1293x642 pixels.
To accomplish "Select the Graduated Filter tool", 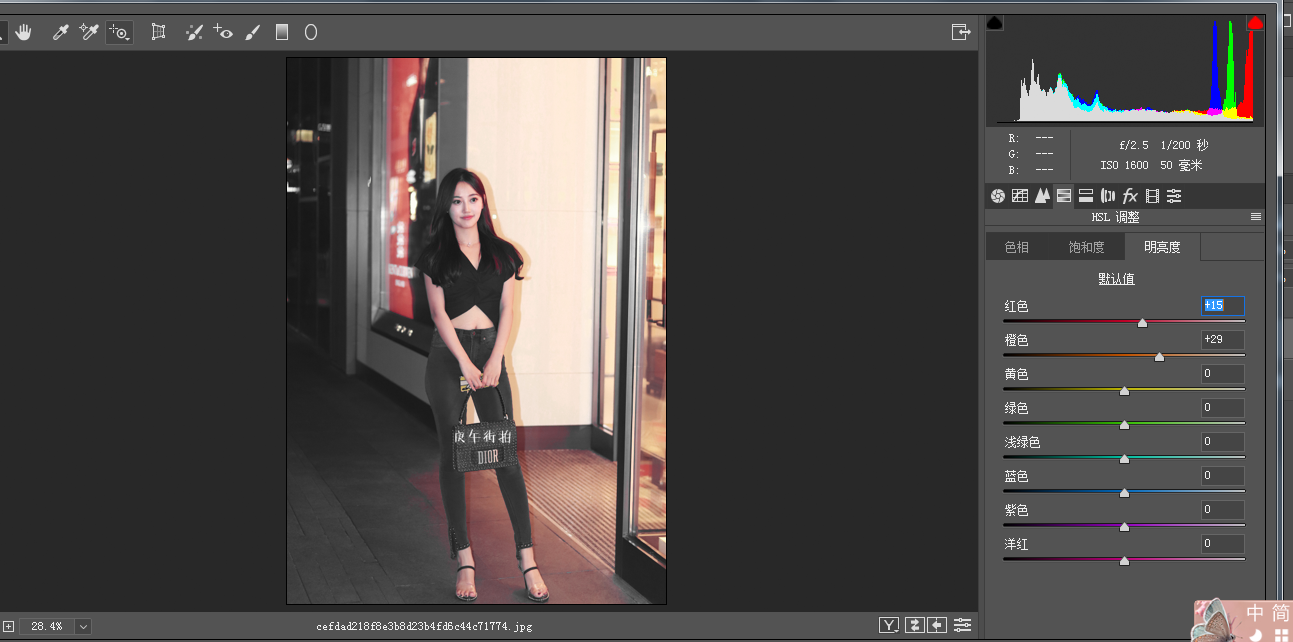I will point(282,32).
